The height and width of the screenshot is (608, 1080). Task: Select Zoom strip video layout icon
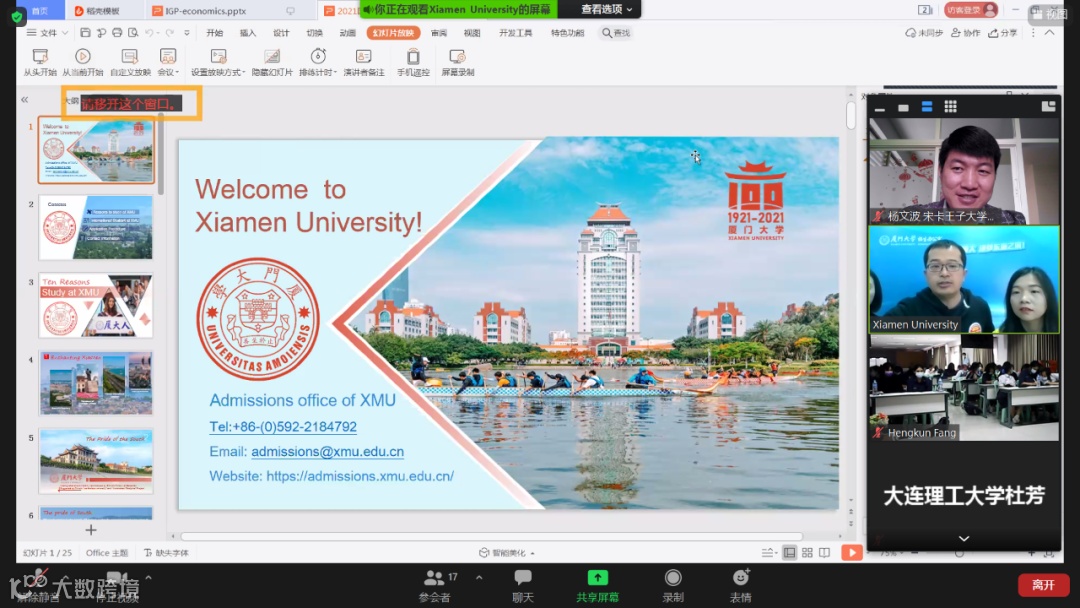[x=927, y=107]
